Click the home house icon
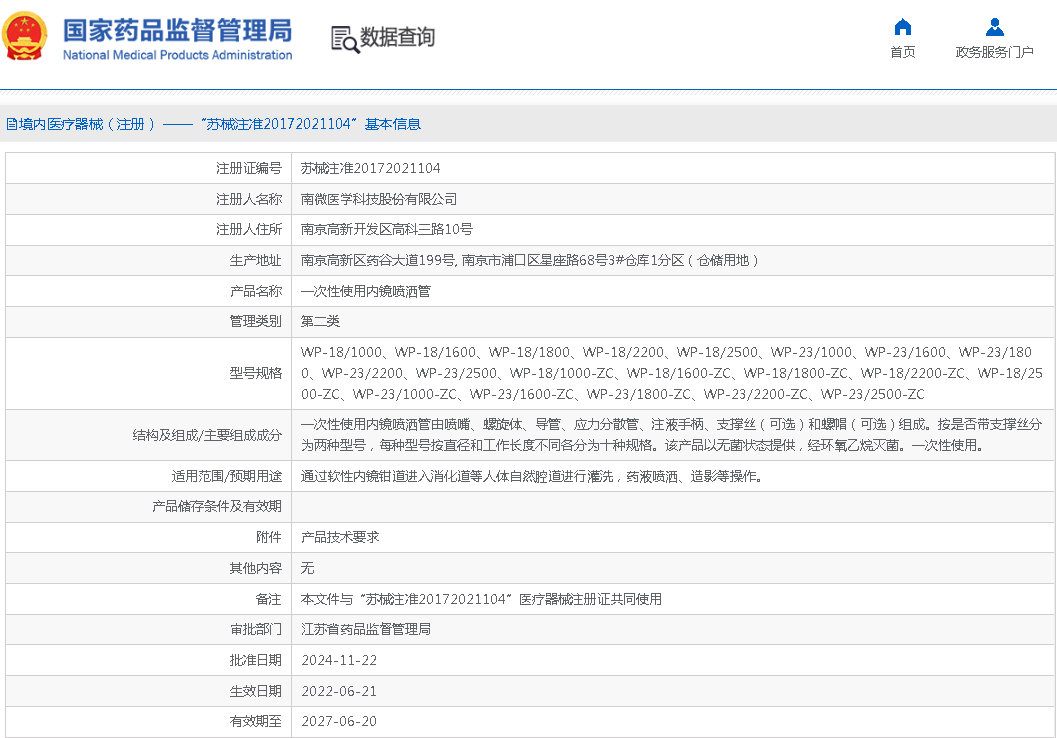 coord(903,27)
